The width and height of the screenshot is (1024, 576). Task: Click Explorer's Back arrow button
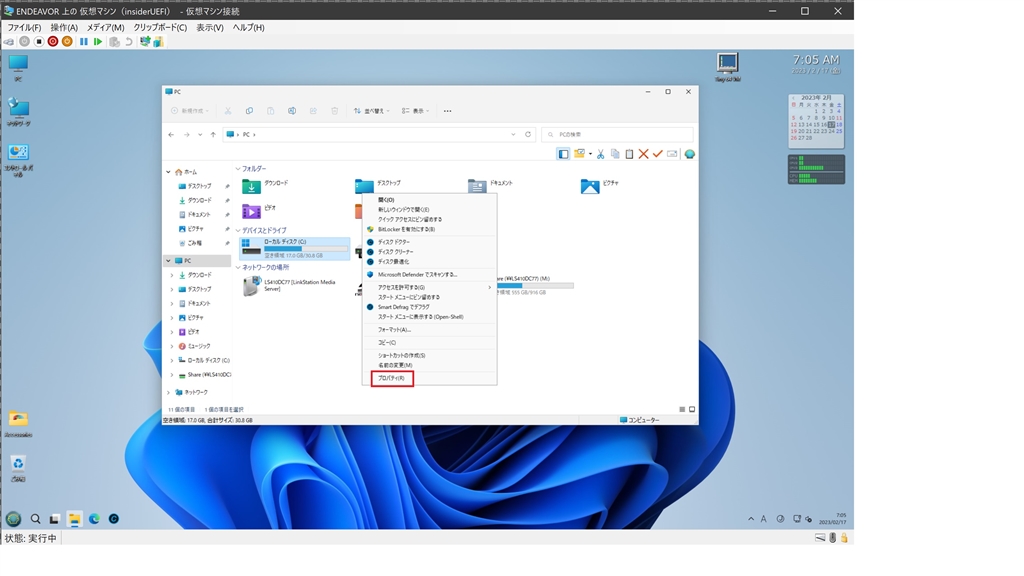click(x=171, y=135)
